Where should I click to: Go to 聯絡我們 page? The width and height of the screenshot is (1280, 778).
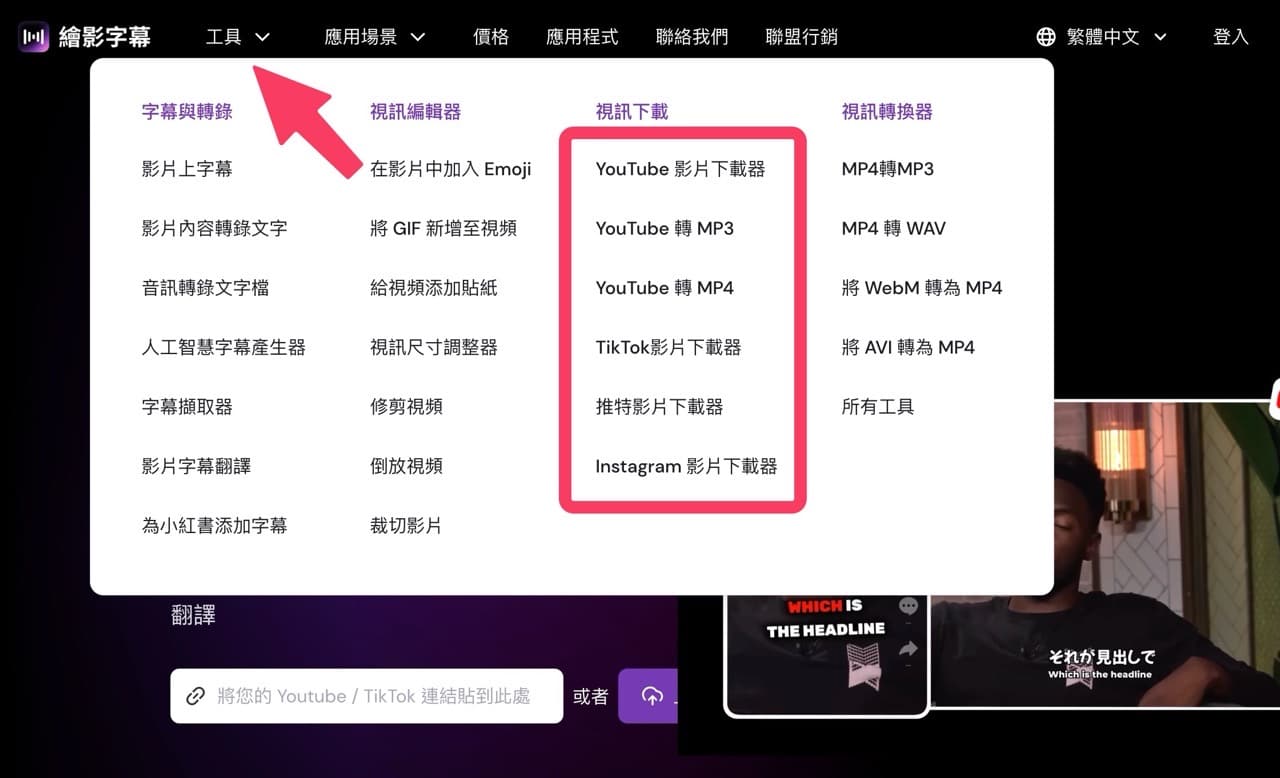coord(692,37)
